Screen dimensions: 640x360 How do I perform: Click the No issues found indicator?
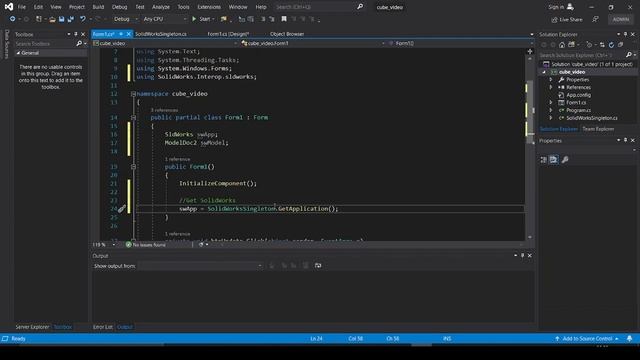(x=146, y=244)
